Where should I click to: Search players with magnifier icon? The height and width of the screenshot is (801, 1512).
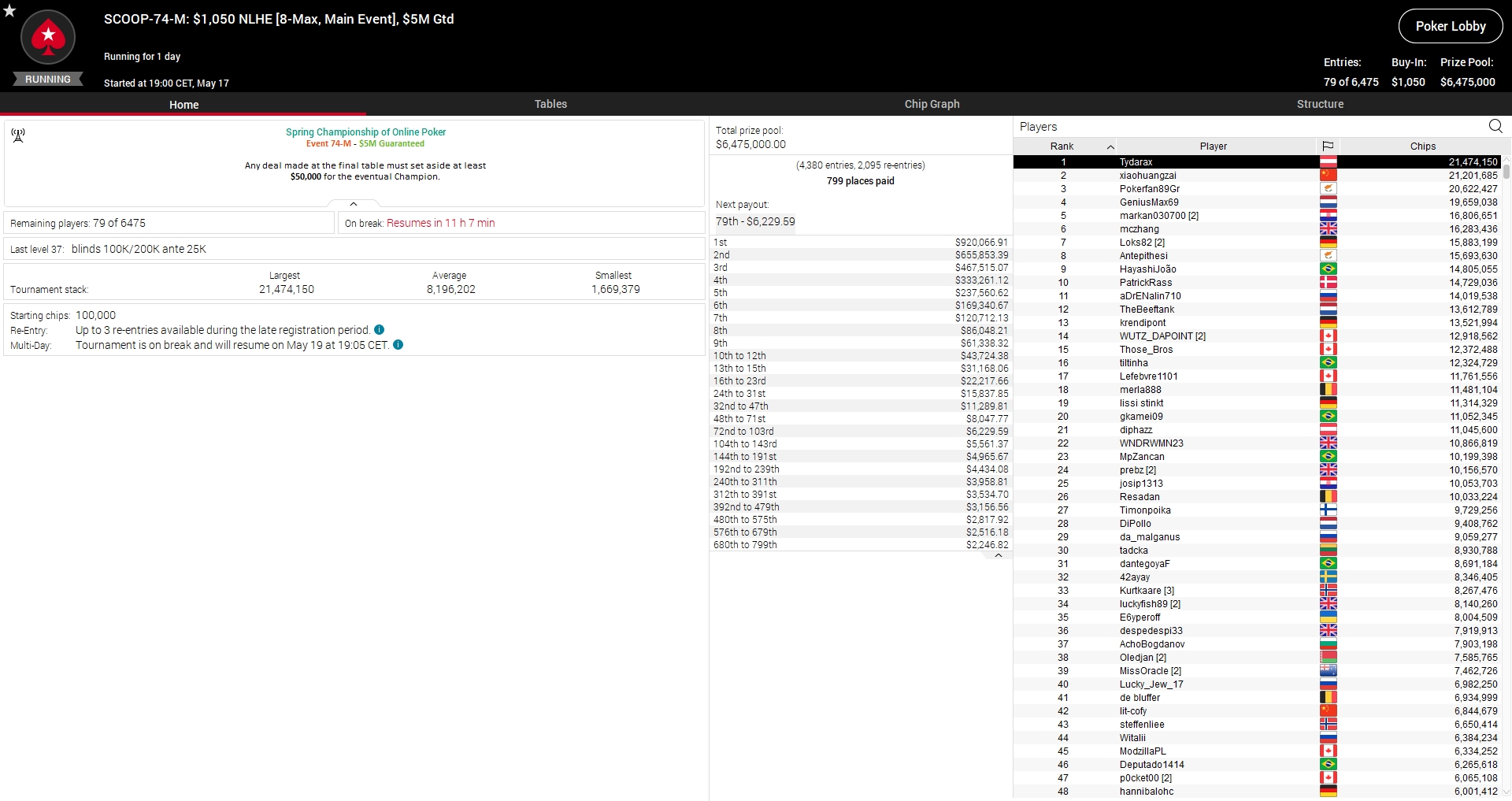click(x=1495, y=126)
